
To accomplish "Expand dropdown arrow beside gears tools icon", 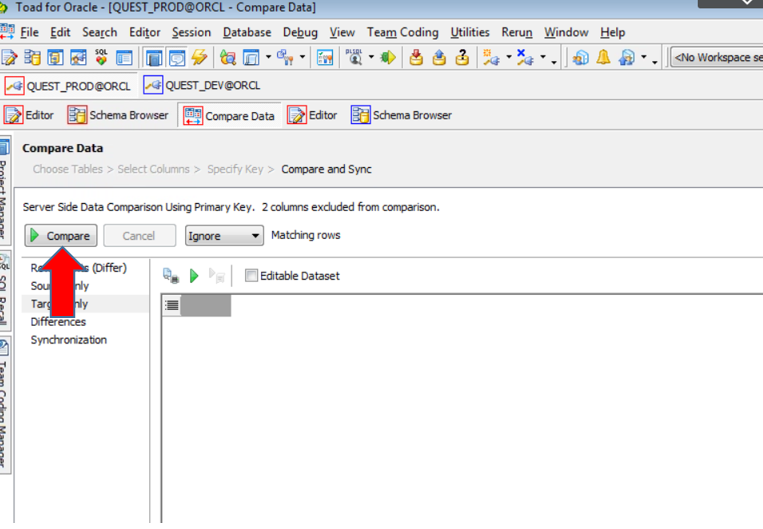I will tap(302, 57).
